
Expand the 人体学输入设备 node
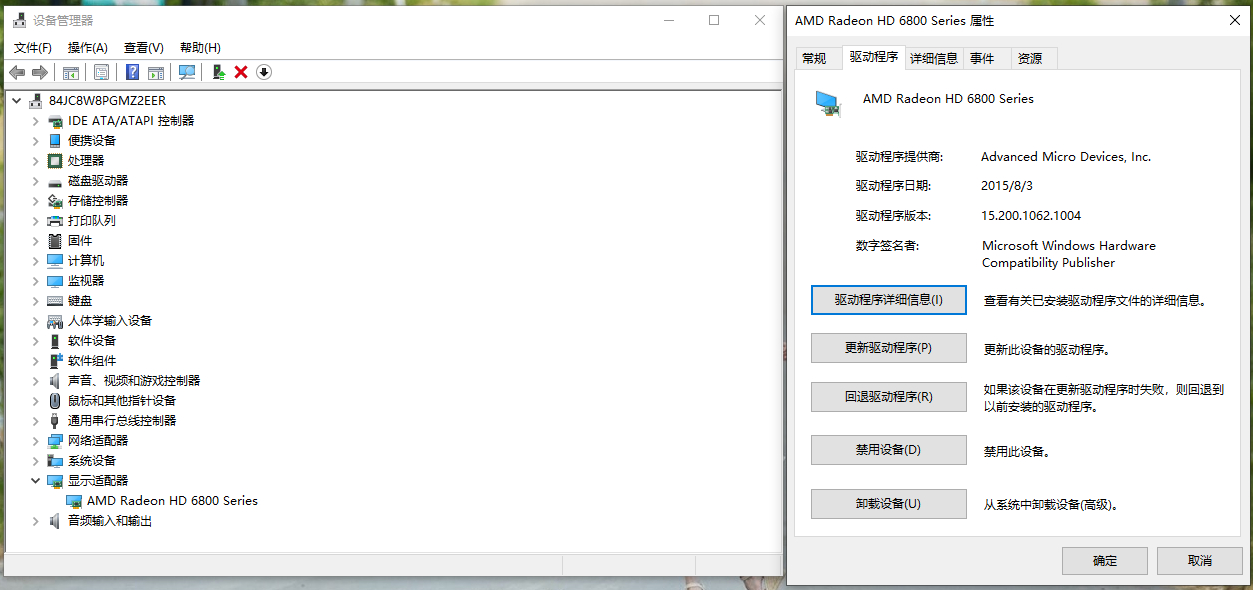click(x=35, y=321)
